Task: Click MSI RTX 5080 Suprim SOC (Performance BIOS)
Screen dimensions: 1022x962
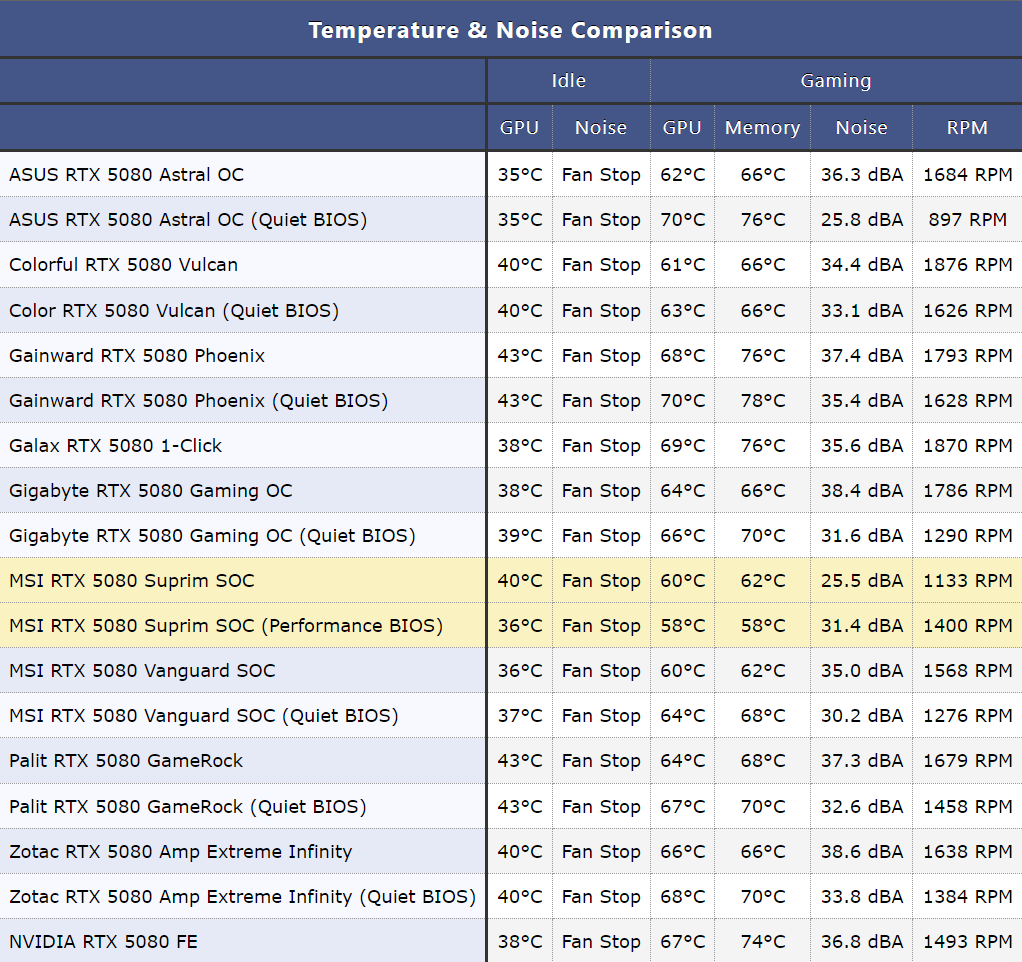Action: coord(225,626)
